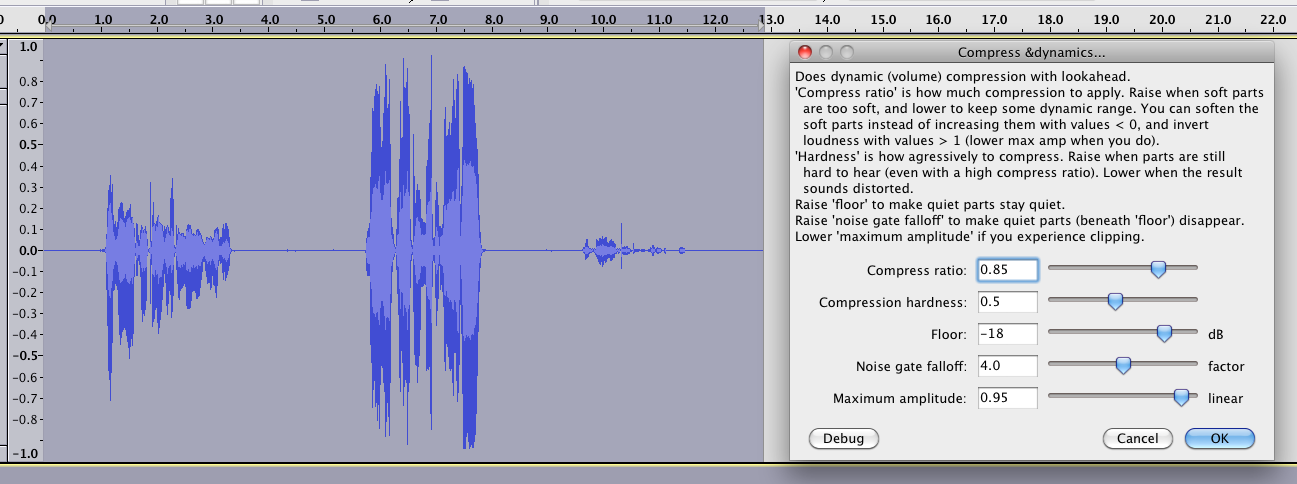Click the Compression hardness text box
This screenshot has height=484, width=1297.
1007,302
